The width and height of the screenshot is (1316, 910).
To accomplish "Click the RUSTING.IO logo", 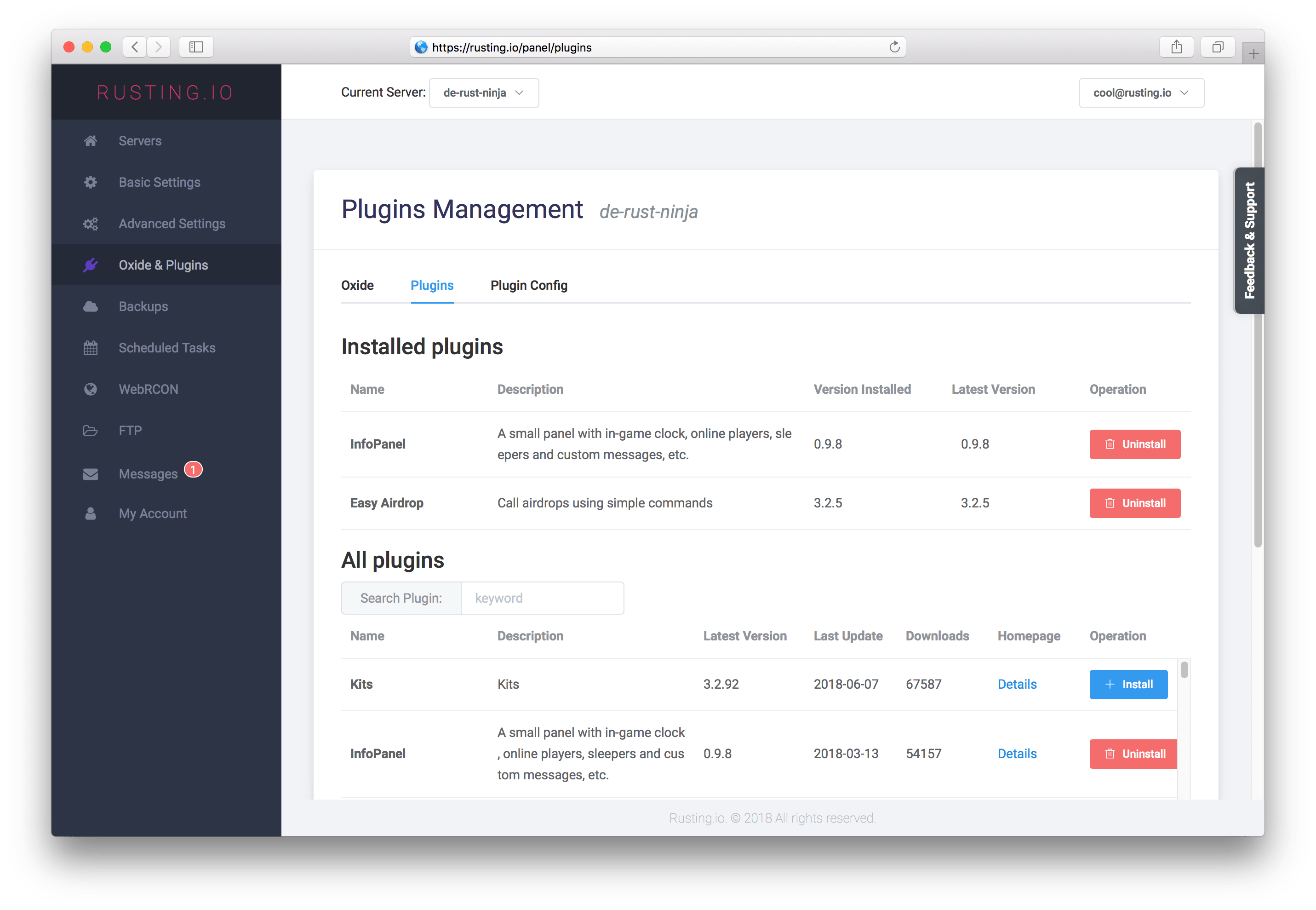I will point(165,93).
